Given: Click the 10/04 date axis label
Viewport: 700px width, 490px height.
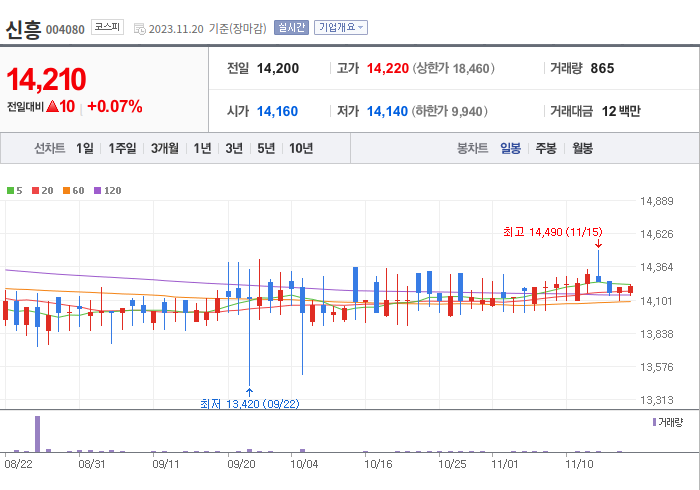Looking at the screenshot, I should click(304, 464).
